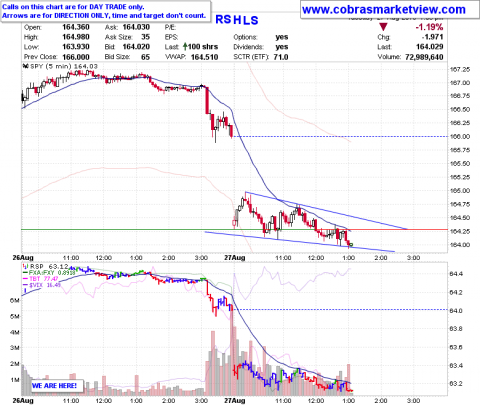Click the 3M volume axis label
This screenshot has width=480, height=406.
coord(14,348)
